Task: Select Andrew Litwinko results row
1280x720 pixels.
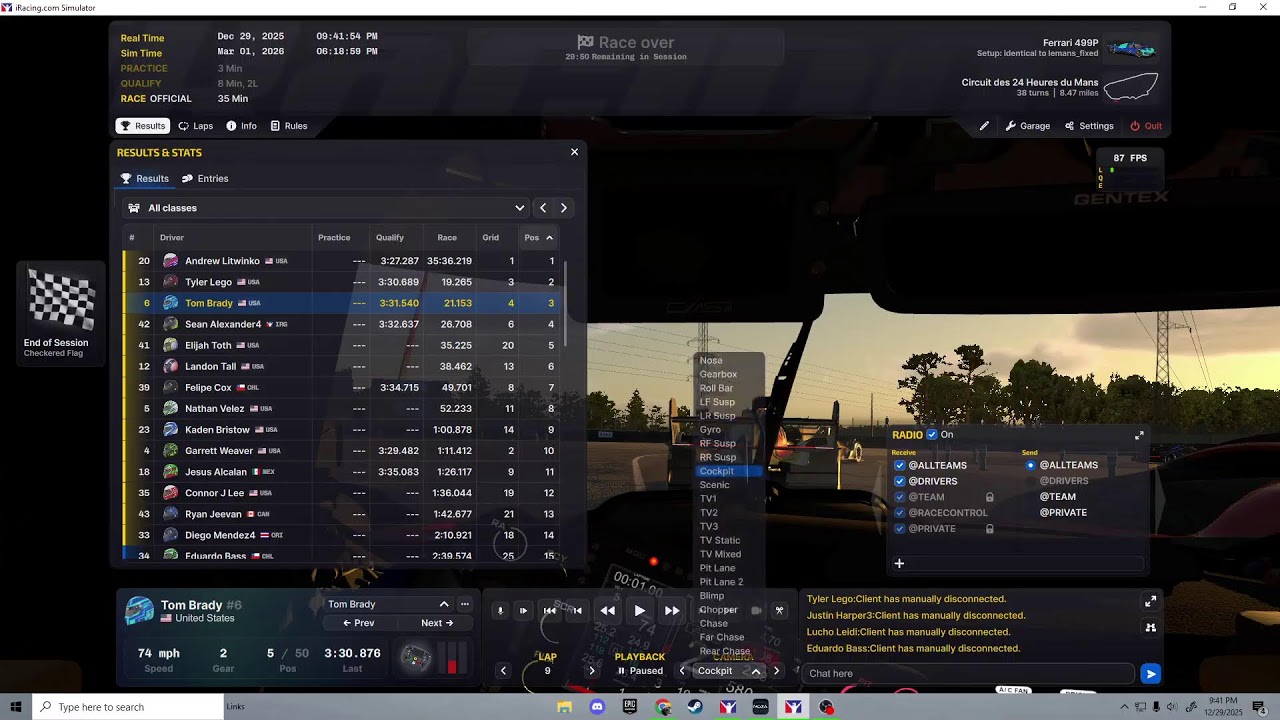Action: pos(343,261)
